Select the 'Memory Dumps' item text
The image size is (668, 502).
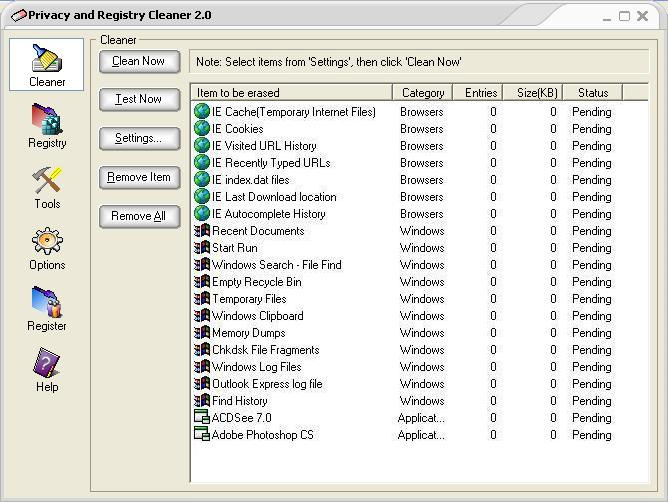pyautogui.click(x=249, y=333)
